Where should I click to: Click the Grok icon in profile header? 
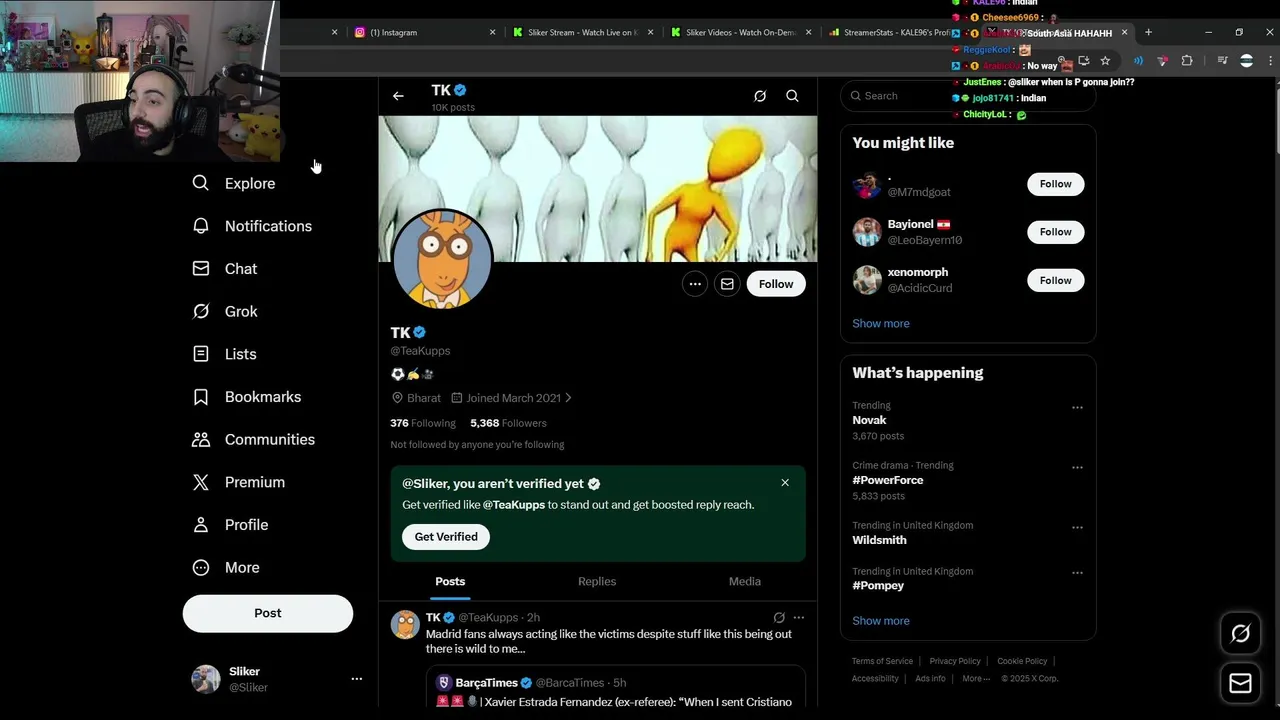coord(760,96)
